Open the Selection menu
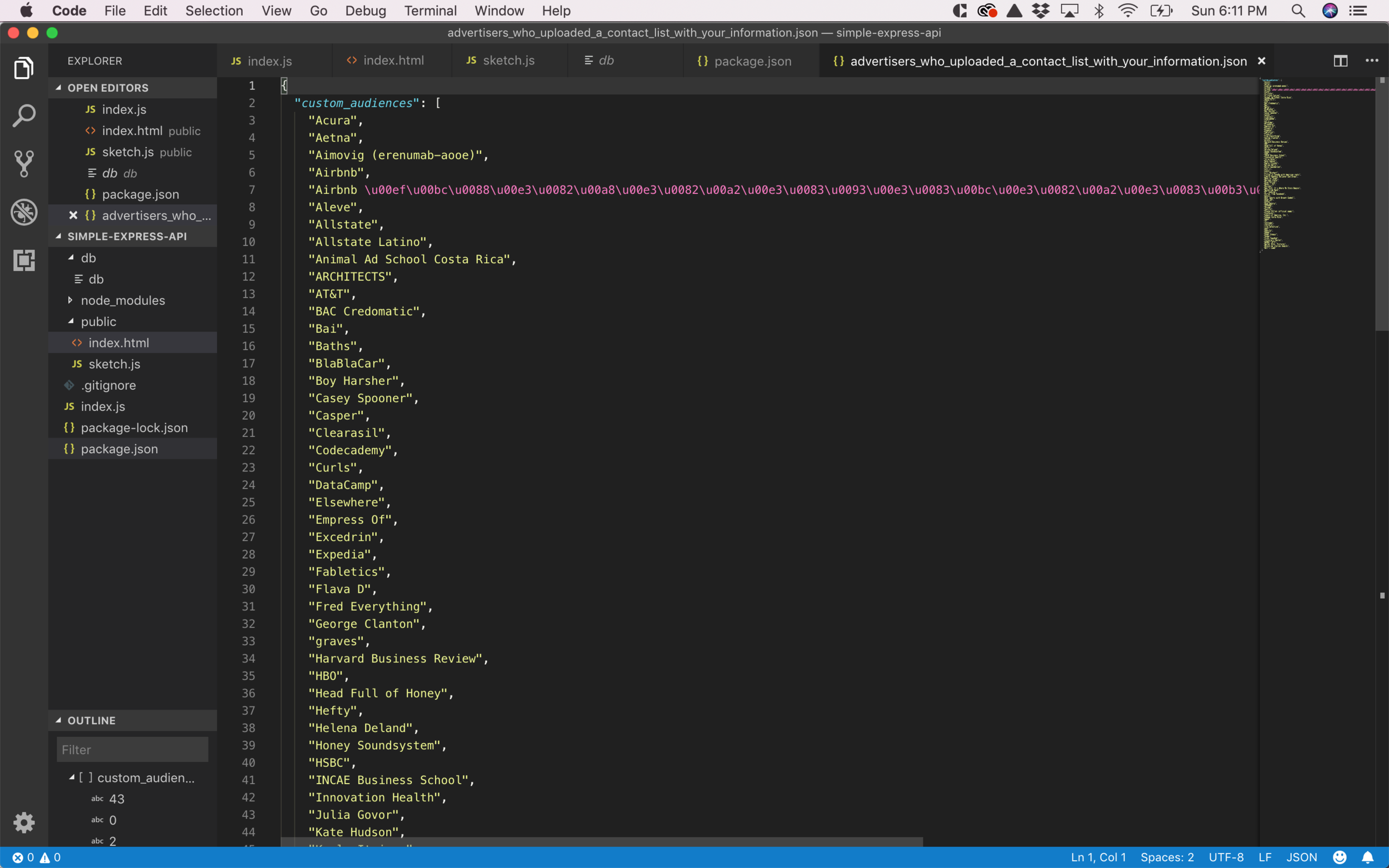Screen dimensions: 1389x868 coord(213,11)
